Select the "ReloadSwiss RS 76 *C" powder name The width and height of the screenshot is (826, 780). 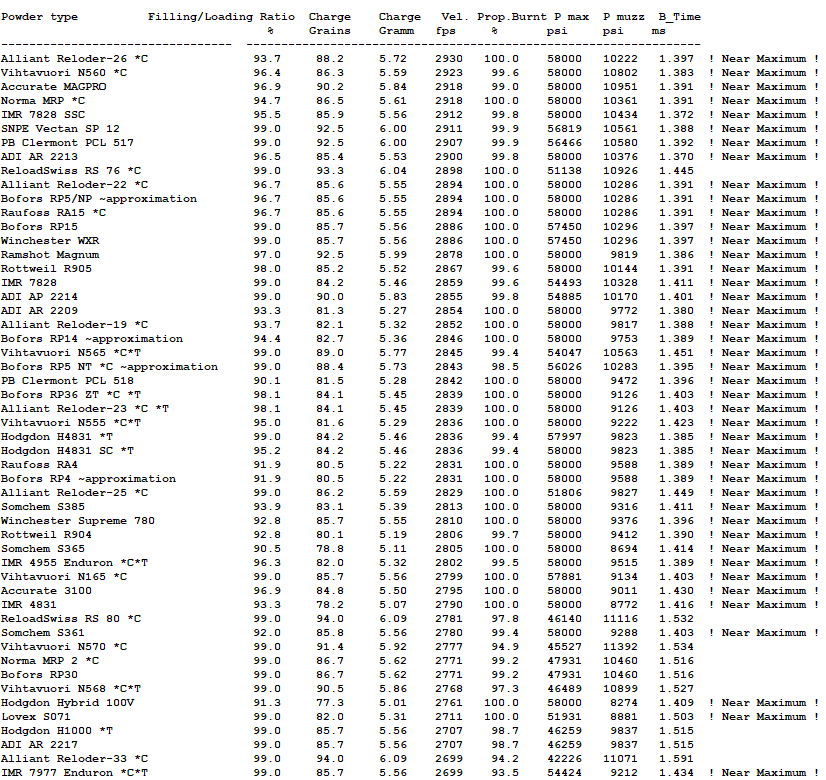pyautogui.click(x=71, y=171)
